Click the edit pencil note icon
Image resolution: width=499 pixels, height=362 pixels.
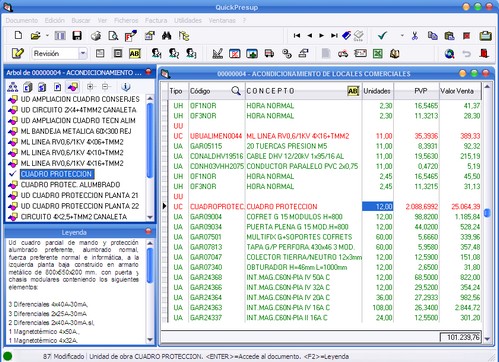[18, 53]
